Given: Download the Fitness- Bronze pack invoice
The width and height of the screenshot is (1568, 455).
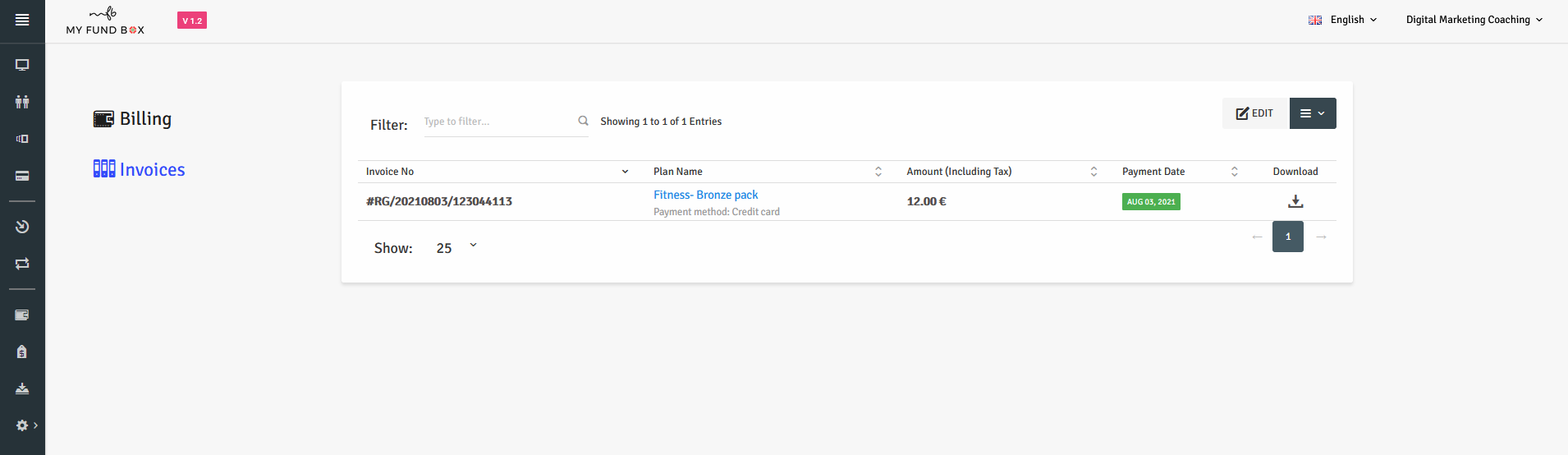Looking at the screenshot, I should click(x=1295, y=201).
